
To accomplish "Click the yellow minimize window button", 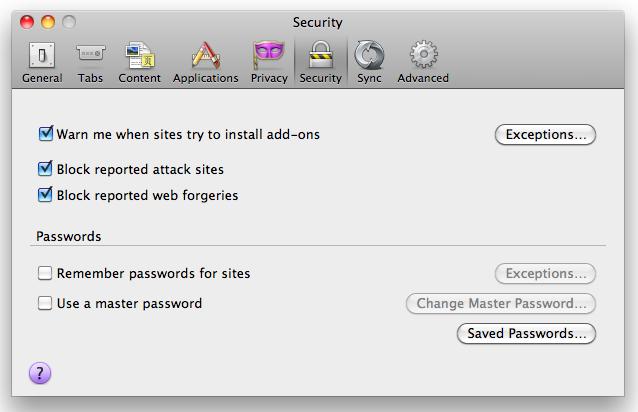I will click(x=48, y=22).
